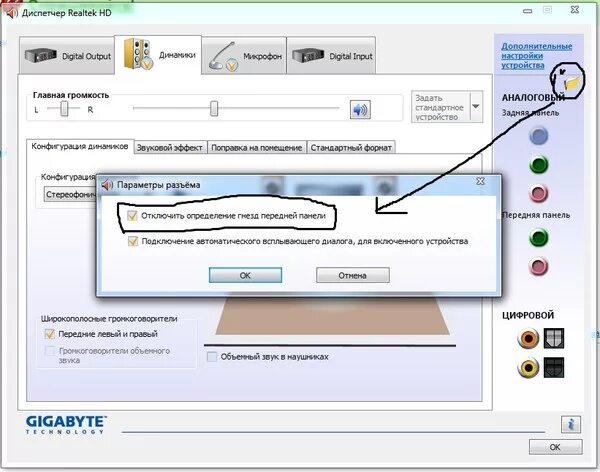The width and height of the screenshot is (600, 472).
Task: Click the pink rear panel jack
Action: pos(538,193)
